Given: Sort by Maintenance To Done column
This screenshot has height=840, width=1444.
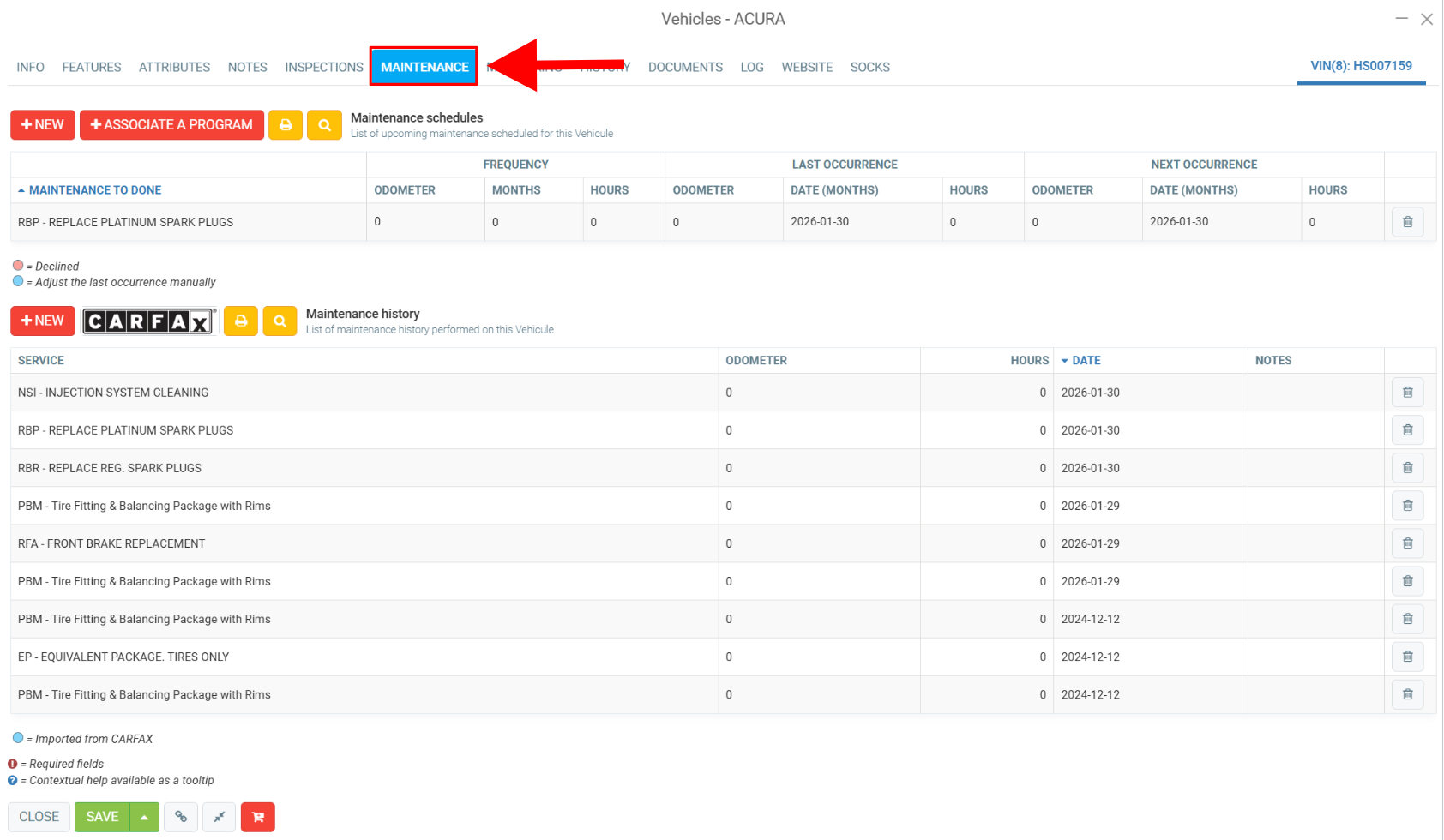Looking at the screenshot, I should tap(94, 190).
